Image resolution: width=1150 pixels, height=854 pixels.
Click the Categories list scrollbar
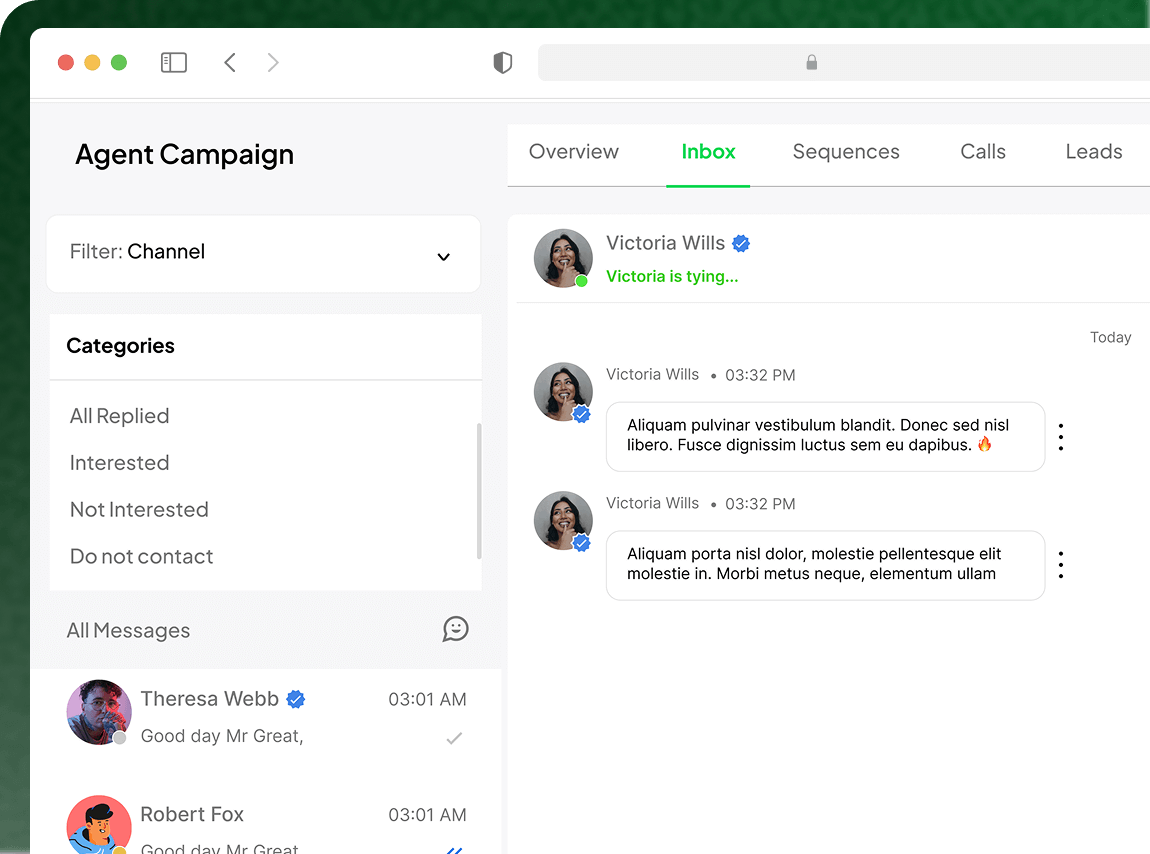pos(479,490)
